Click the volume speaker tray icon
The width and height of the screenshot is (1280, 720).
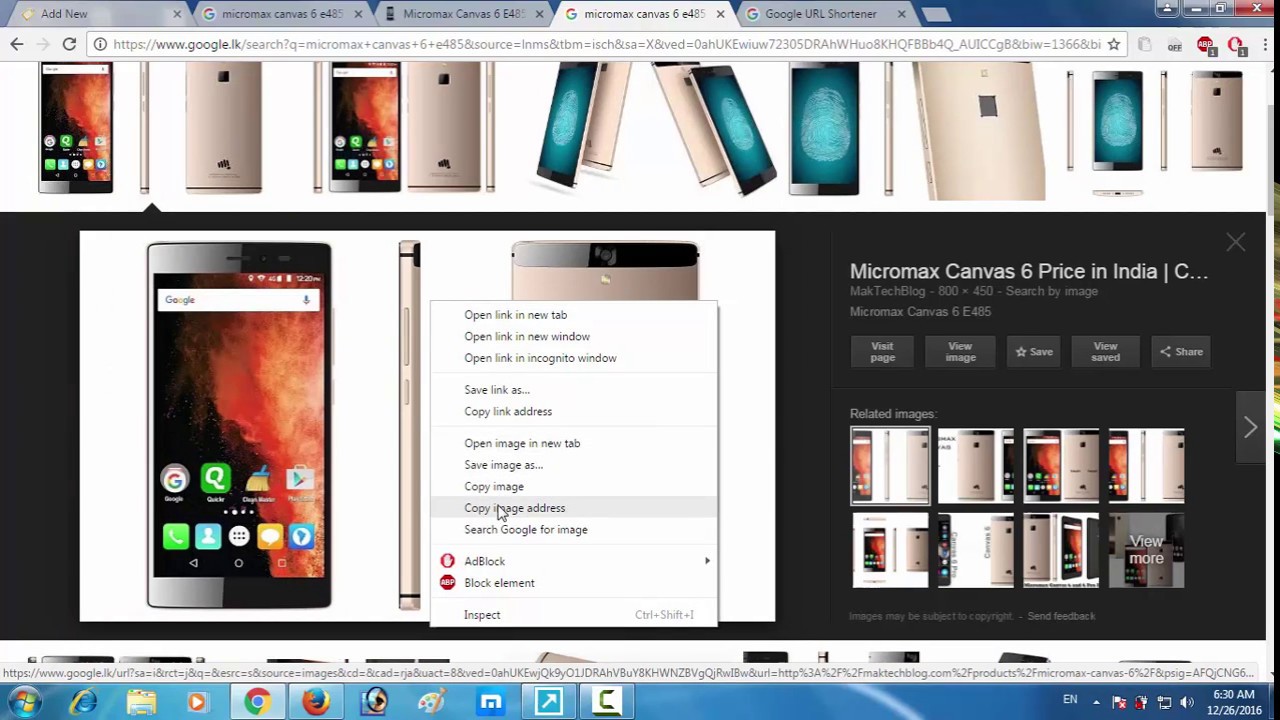1187,702
